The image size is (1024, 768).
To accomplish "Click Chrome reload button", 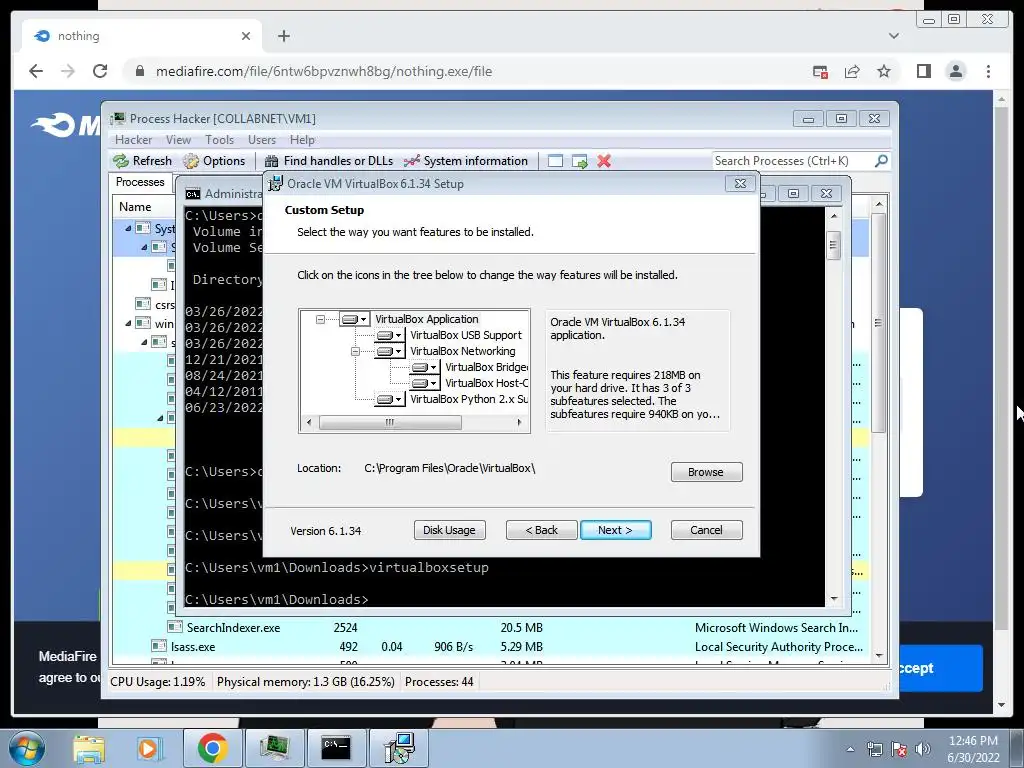I will click(100, 71).
